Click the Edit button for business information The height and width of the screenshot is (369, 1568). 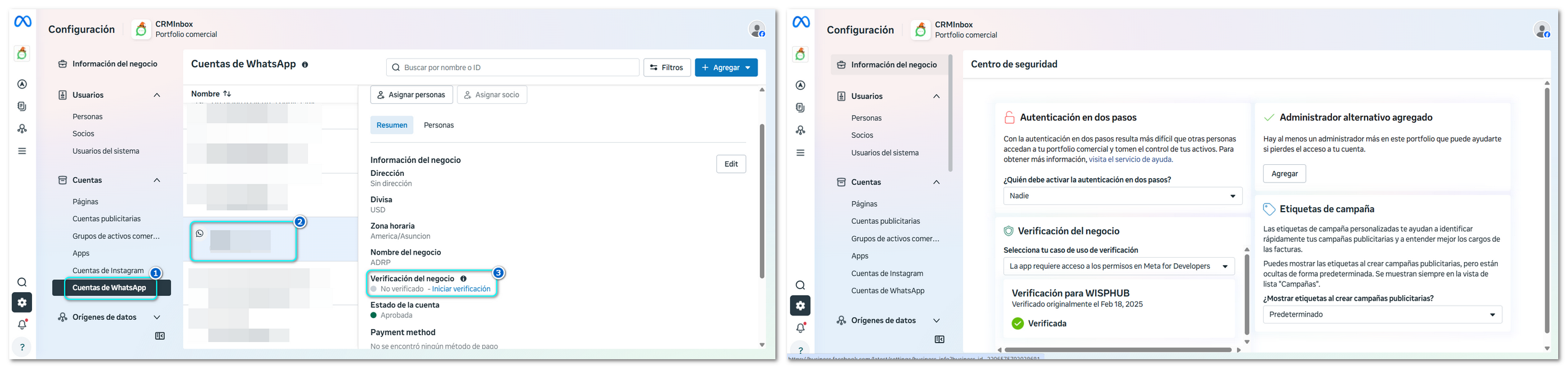[731, 164]
